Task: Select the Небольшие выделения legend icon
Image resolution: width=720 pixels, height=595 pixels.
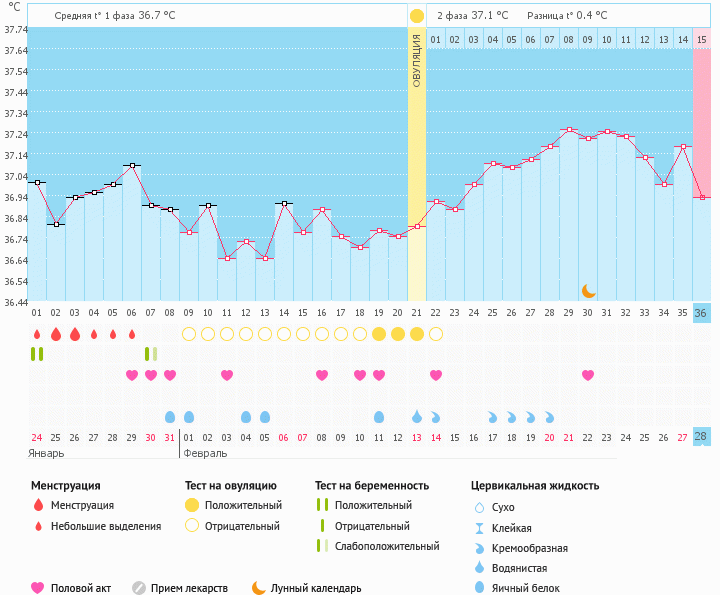Action: click(38, 526)
